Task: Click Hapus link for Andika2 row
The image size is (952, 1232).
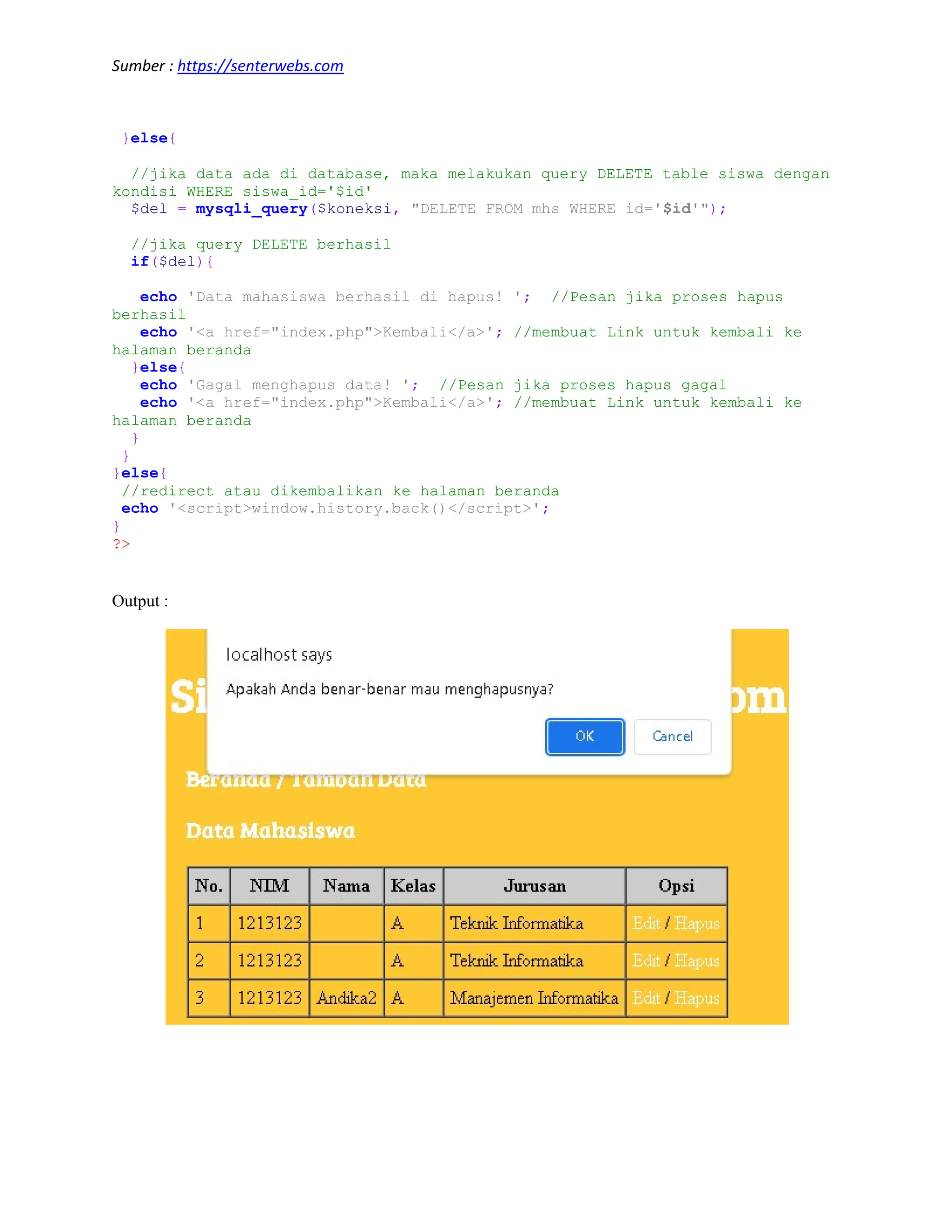Action: (x=696, y=997)
